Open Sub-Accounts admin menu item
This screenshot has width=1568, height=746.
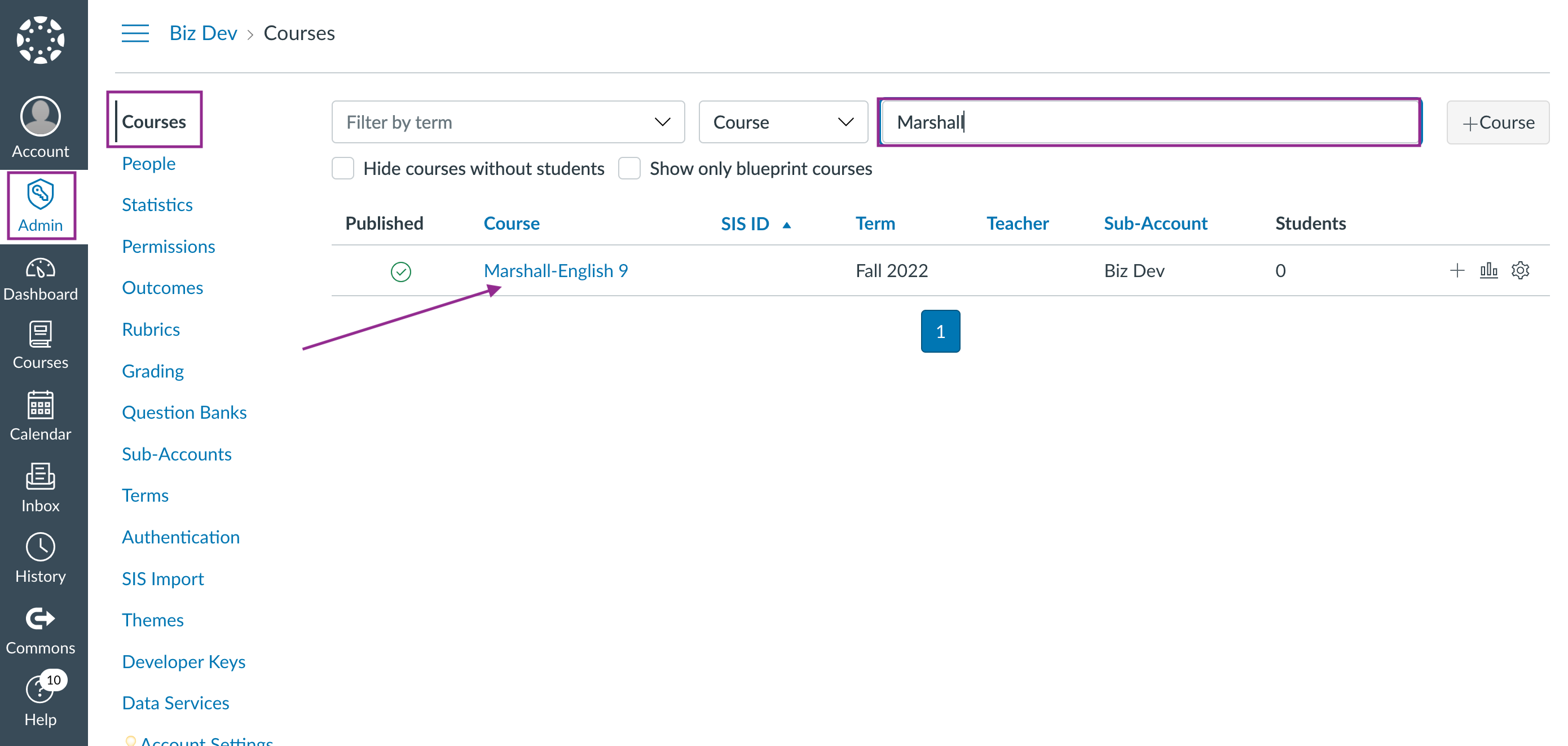tap(177, 454)
